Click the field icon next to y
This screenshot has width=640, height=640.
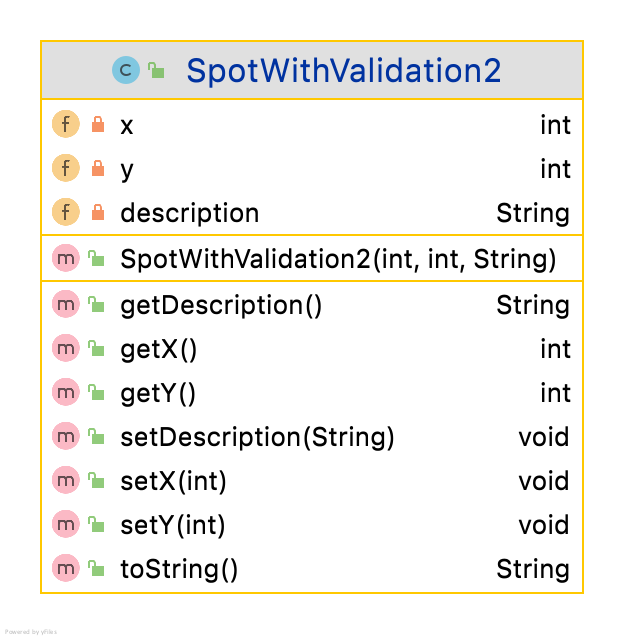pyautogui.click(x=66, y=169)
